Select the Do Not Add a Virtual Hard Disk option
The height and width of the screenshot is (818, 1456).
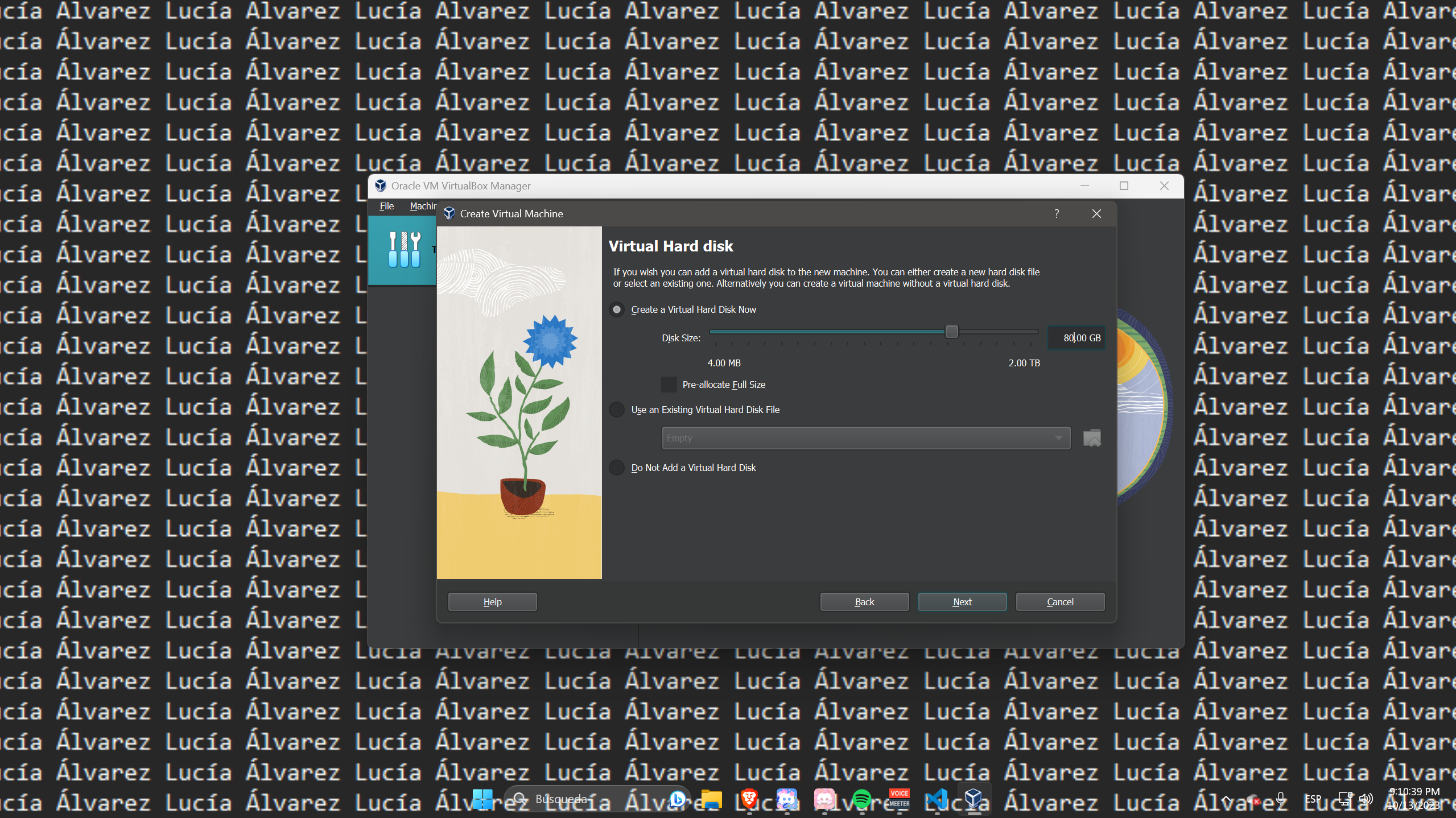tap(617, 468)
